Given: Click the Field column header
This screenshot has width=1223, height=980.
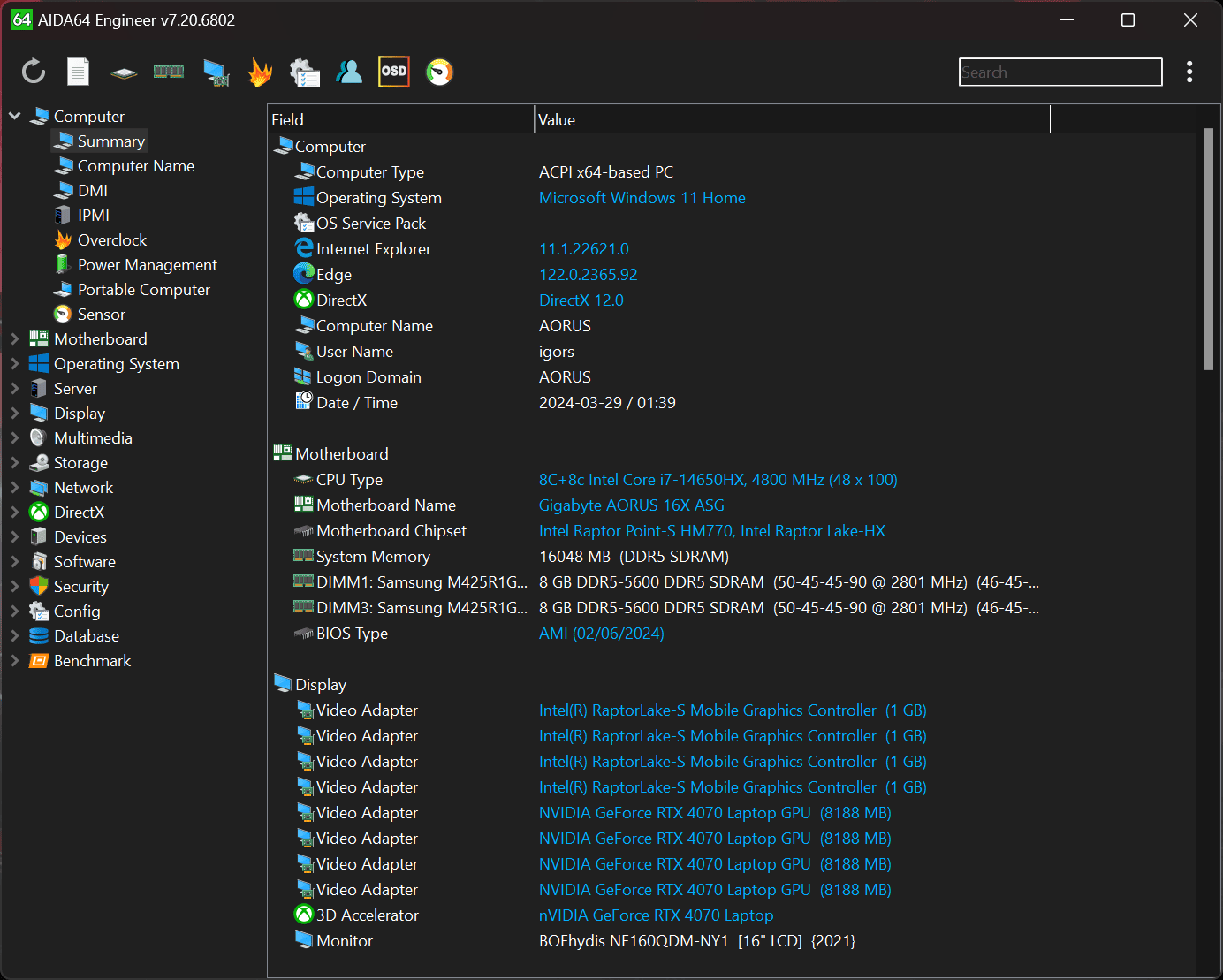Looking at the screenshot, I should [x=401, y=119].
